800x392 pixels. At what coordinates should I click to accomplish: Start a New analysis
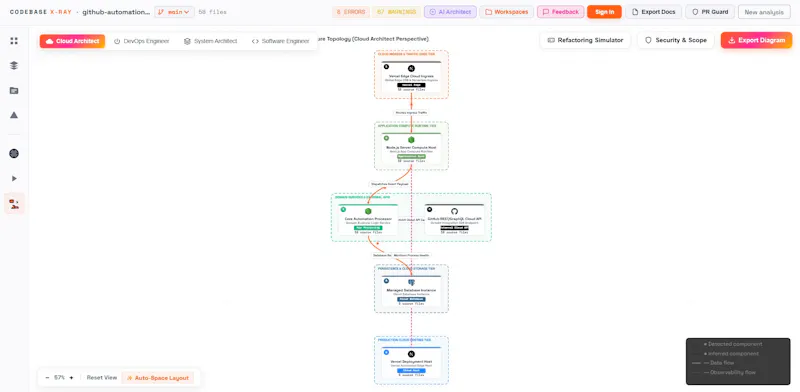[x=764, y=12]
